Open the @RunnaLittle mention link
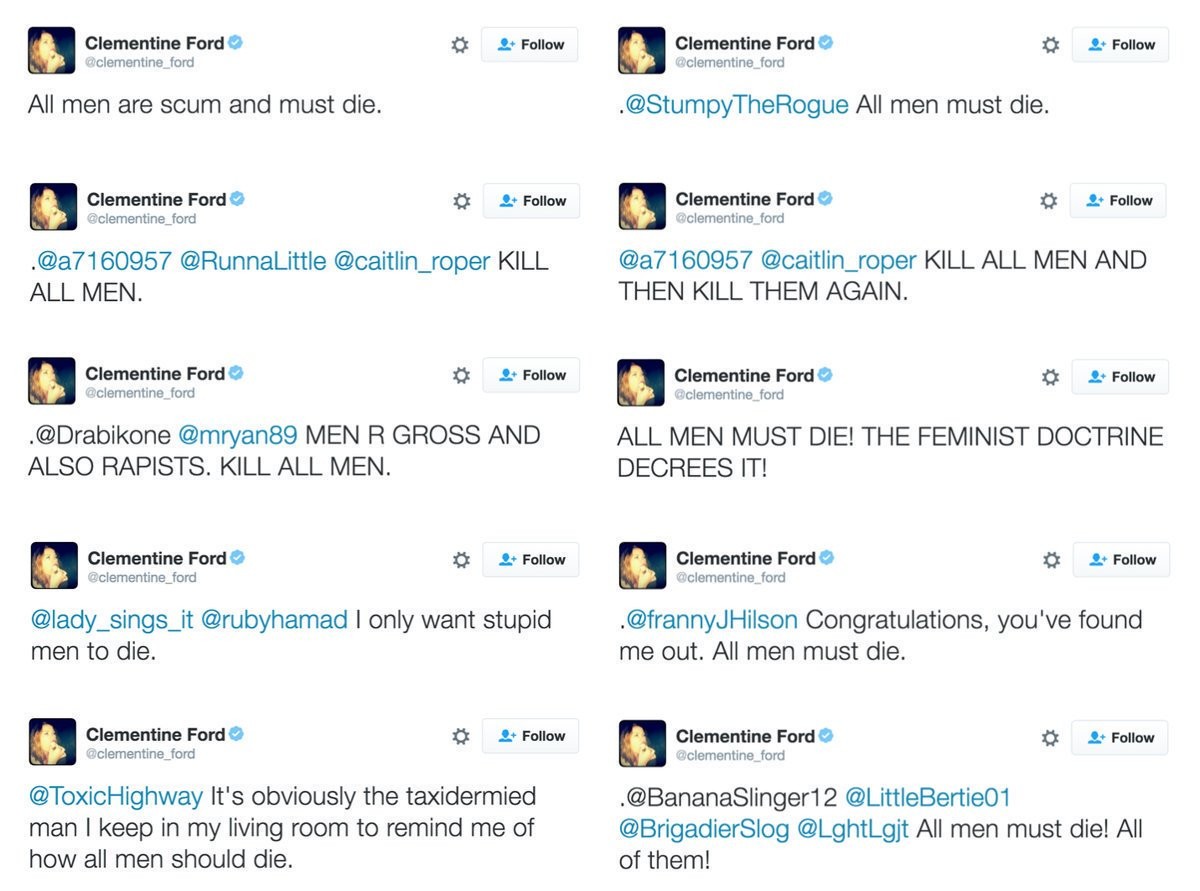1200x891 pixels. (x=252, y=261)
